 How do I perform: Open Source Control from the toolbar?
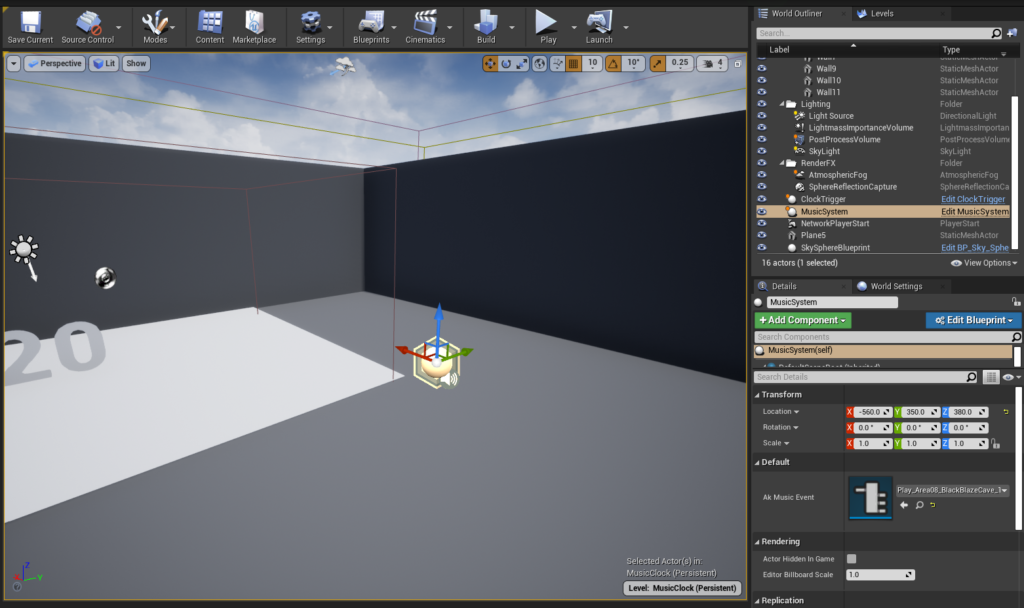88,27
